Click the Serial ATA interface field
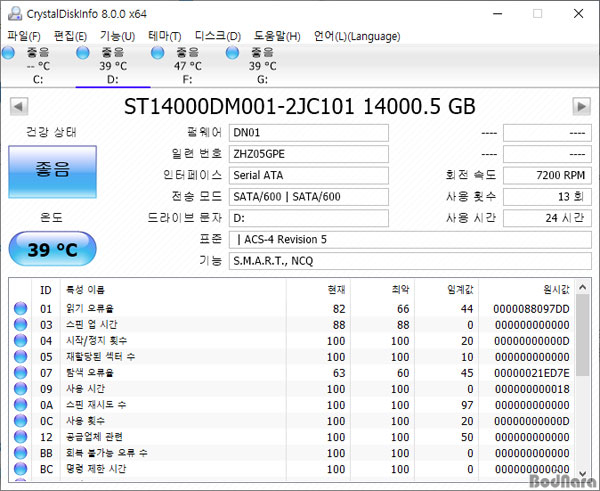This screenshot has width=600, height=491. [309, 175]
